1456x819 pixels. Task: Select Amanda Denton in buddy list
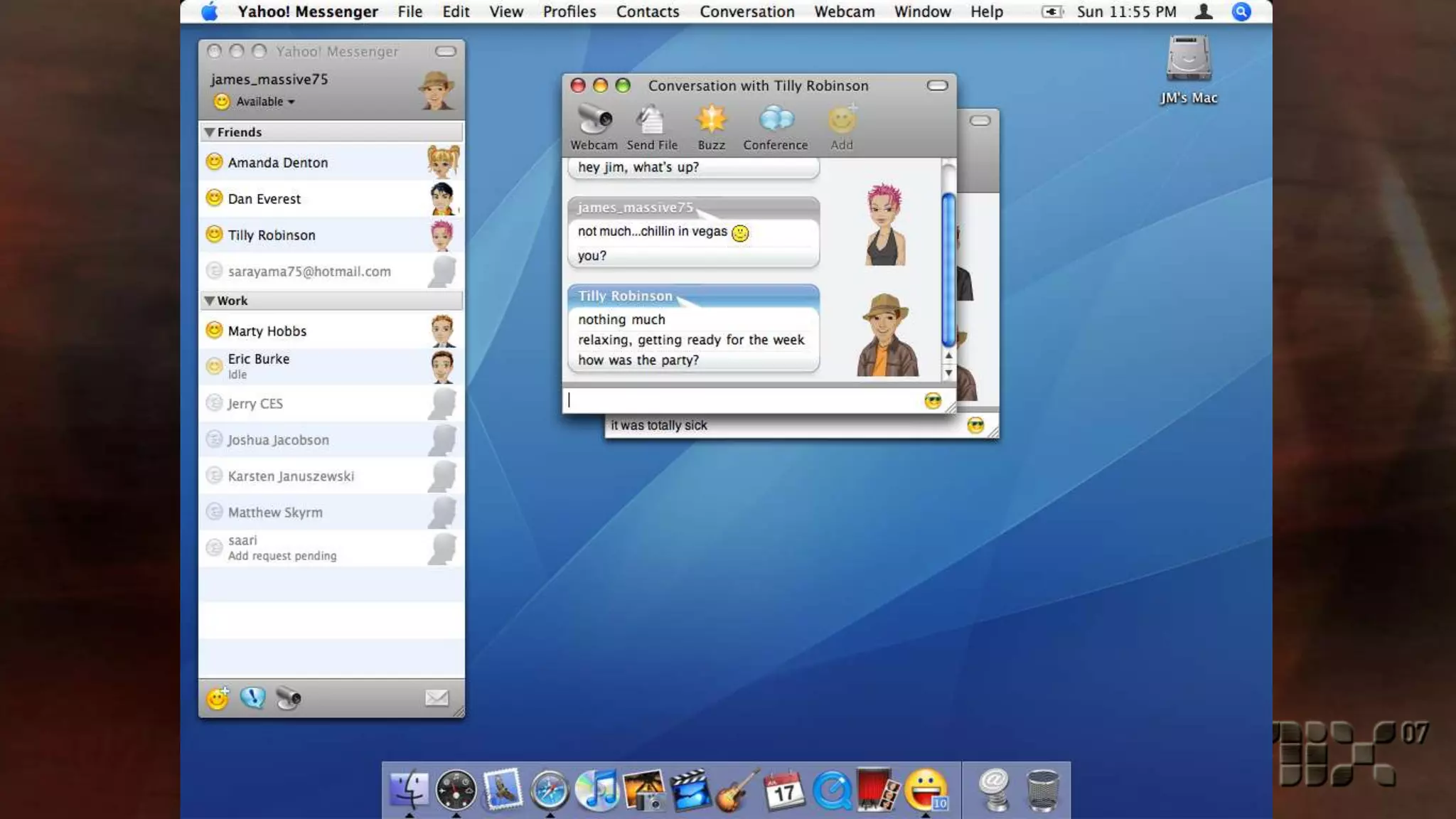pos(278,163)
